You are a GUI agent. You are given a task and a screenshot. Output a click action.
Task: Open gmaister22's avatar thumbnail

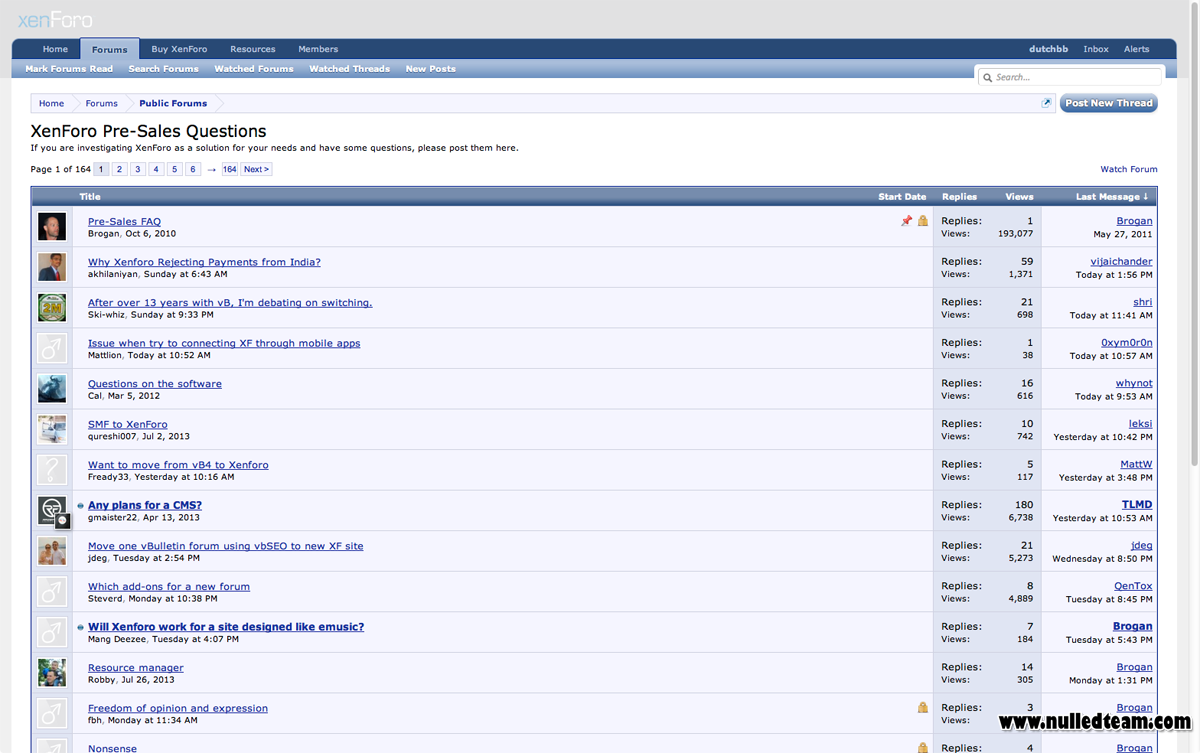coord(52,511)
